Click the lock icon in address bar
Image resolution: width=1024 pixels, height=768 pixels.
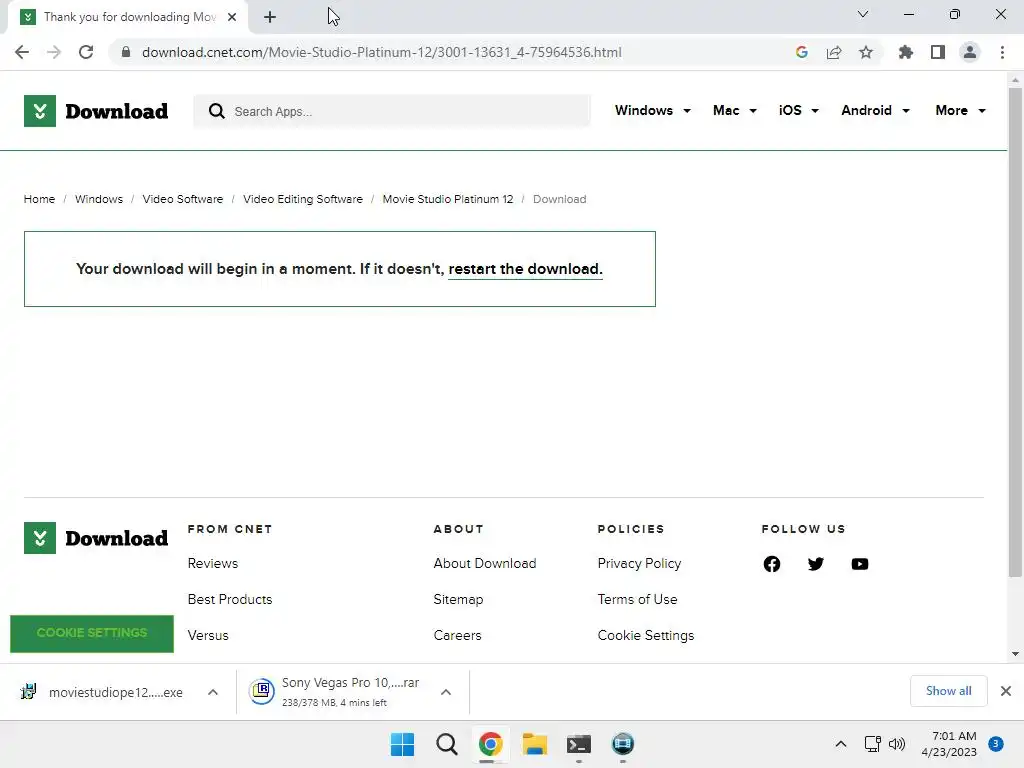click(126, 52)
